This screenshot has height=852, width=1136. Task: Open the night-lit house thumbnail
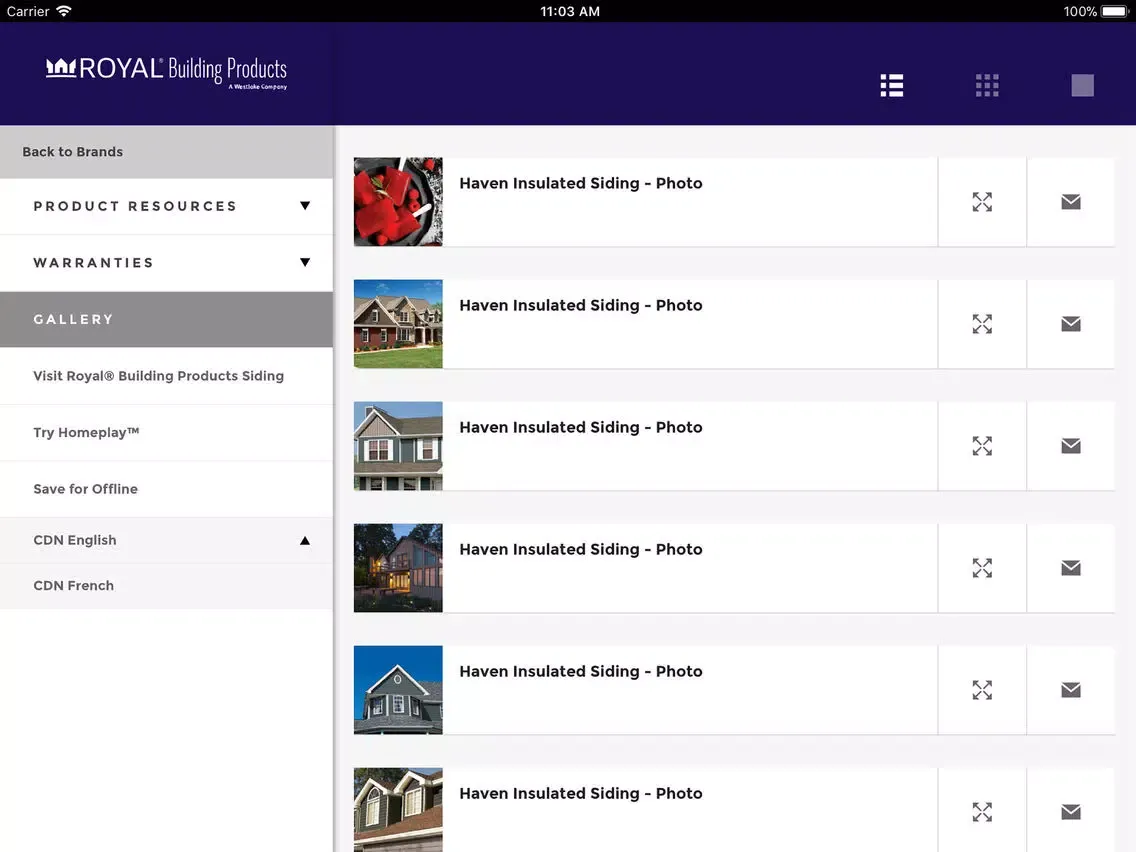click(398, 568)
